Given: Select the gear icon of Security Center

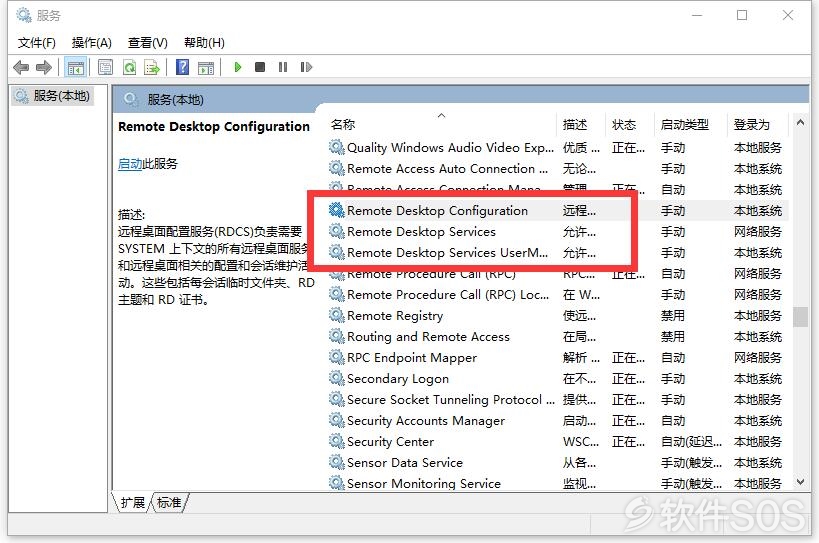Looking at the screenshot, I should pos(336,441).
